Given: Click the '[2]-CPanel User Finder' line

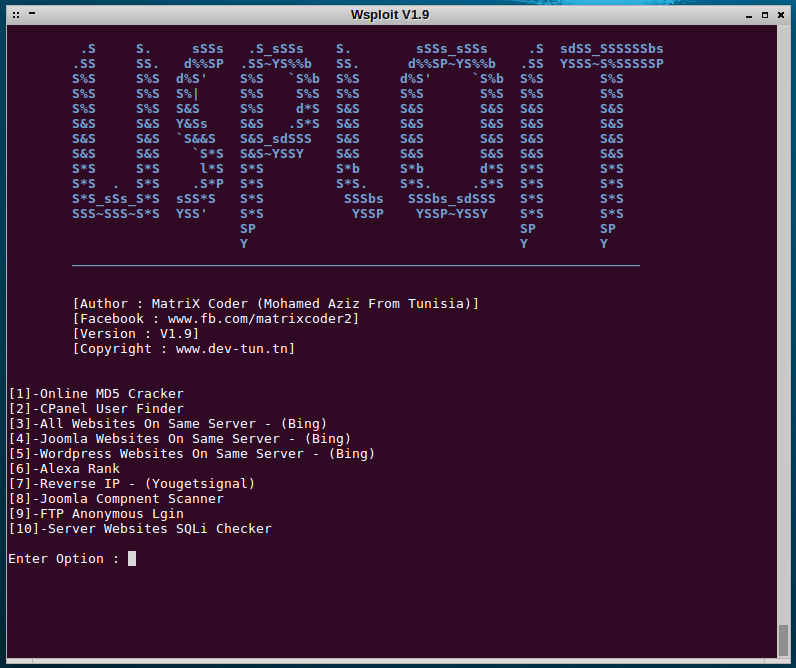Looking at the screenshot, I should [96, 409].
